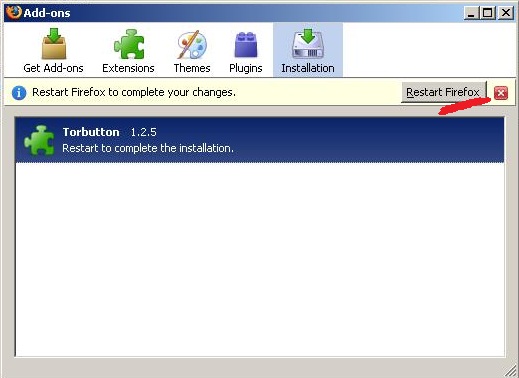Viewport: 519px width, 378px height.
Task: Click the blue info icon in notification
Action: pos(19,93)
